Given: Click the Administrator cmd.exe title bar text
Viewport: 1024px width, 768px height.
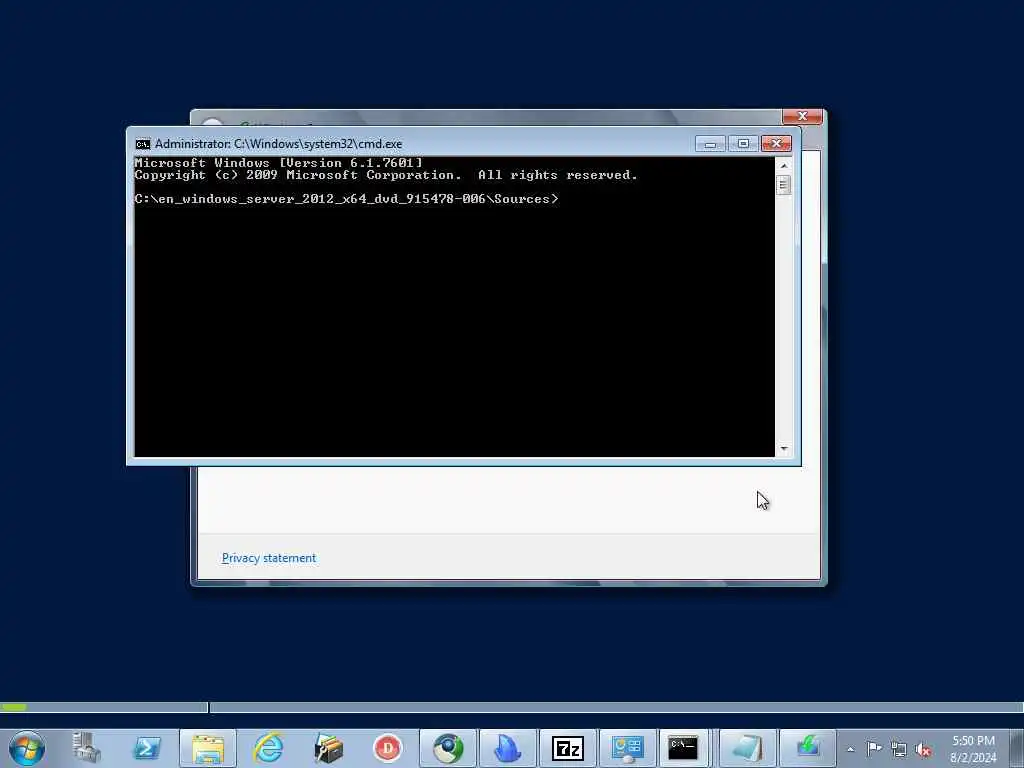Looking at the screenshot, I should click(x=278, y=144).
